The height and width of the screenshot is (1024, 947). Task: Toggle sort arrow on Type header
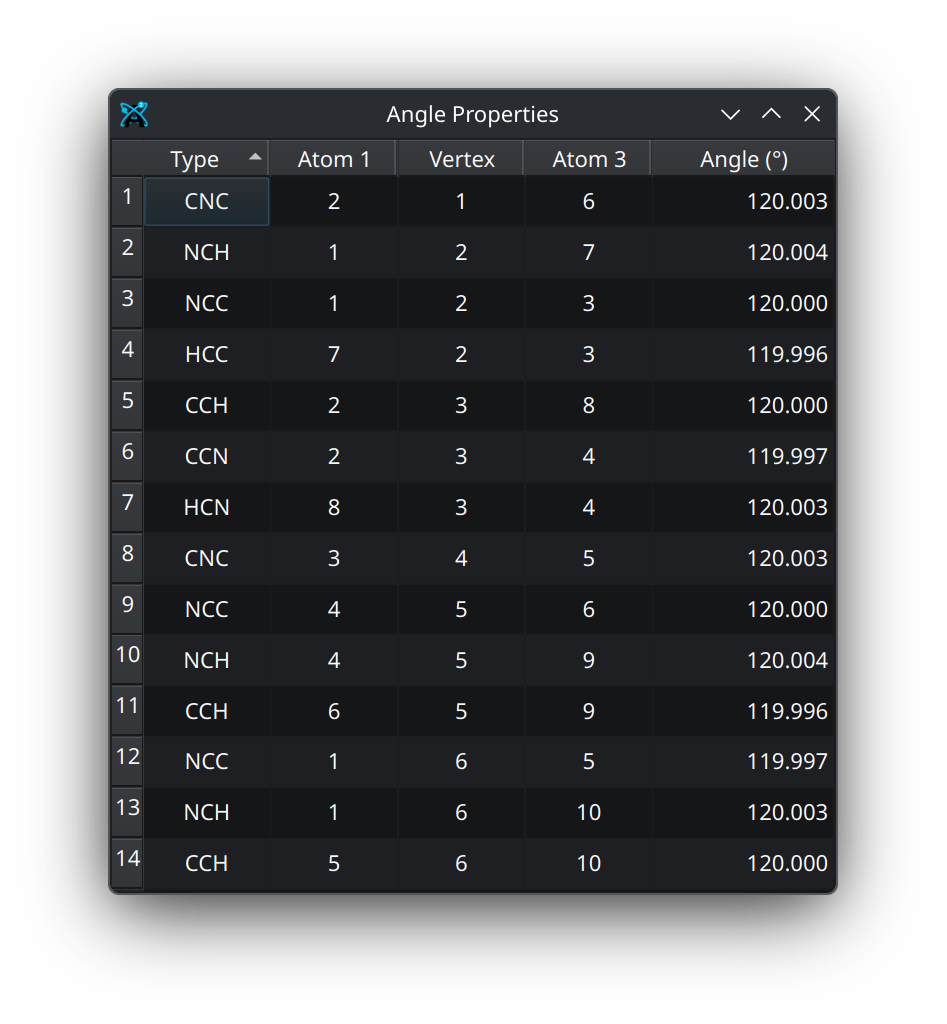tap(255, 157)
